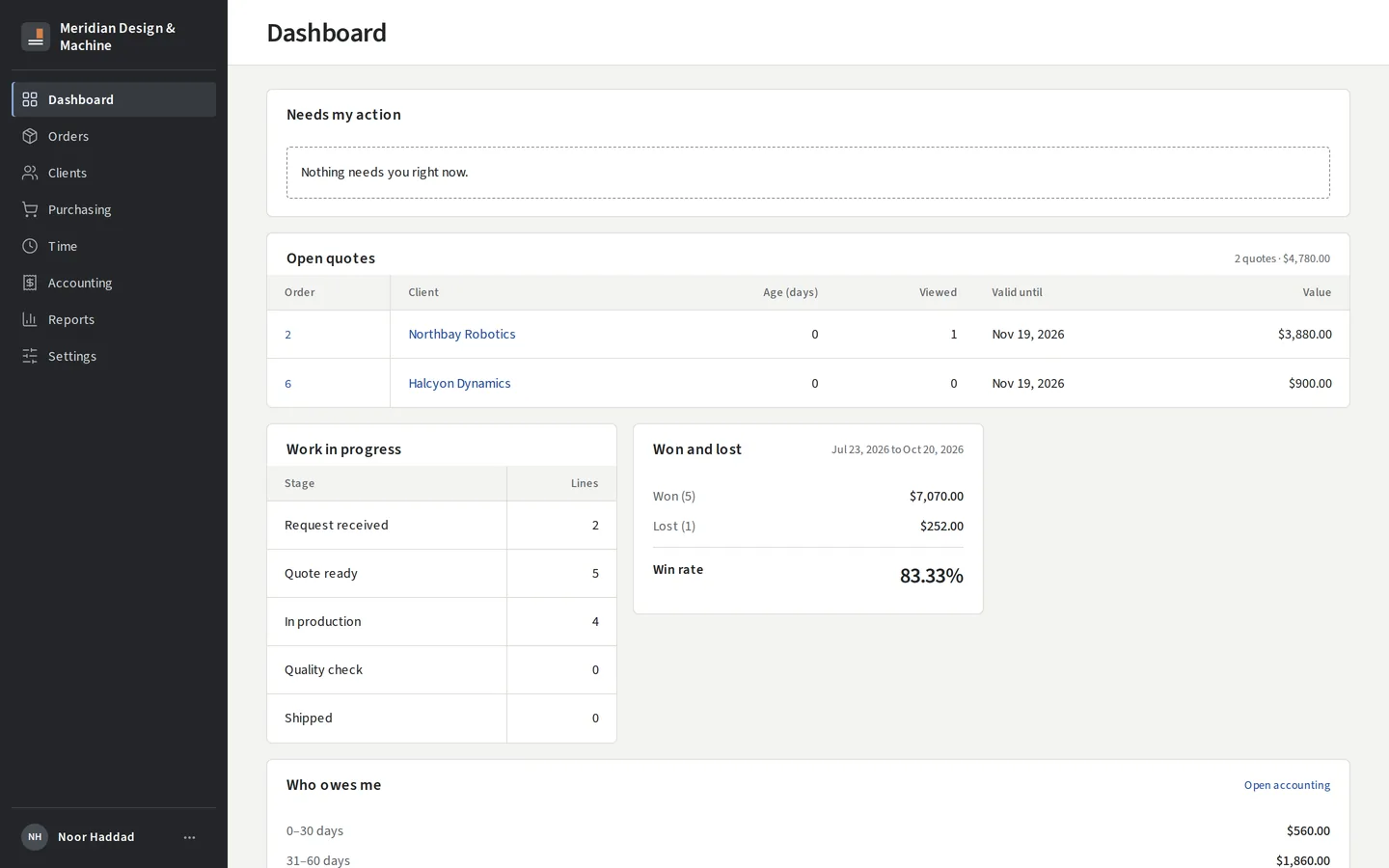1389x868 pixels.
Task: Click the Meridian Design & Machine logo icon
Action: pyautogui.click(x=36, y=37)
